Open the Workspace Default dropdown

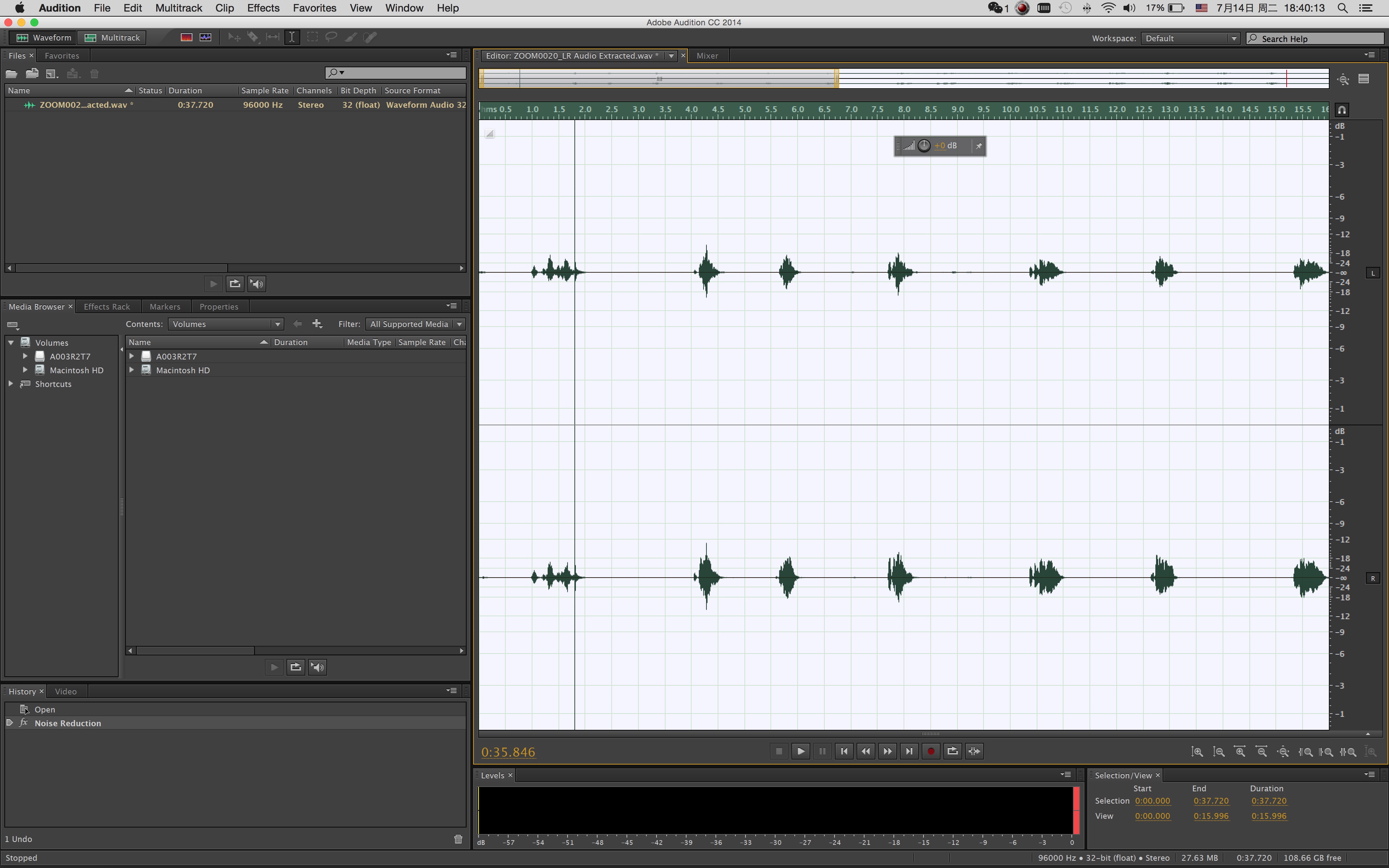pyautogui.click(x=1189, y=38)
